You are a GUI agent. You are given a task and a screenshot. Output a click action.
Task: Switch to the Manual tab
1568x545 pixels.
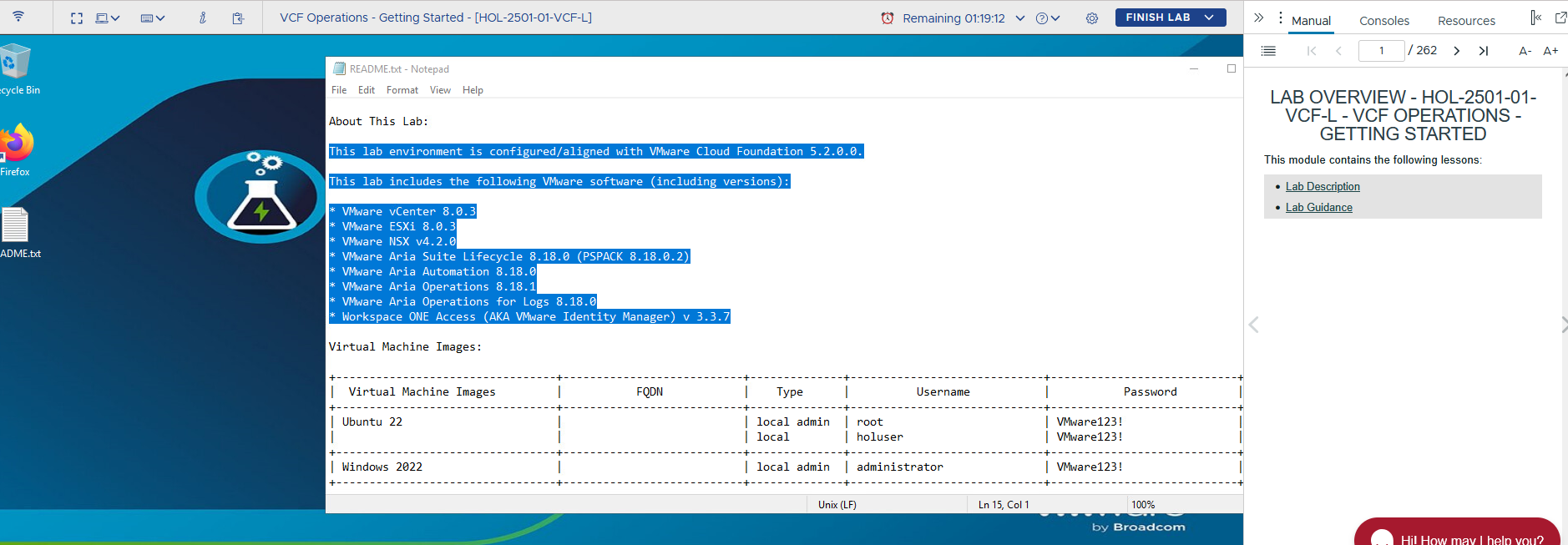tap(1311, 20)
